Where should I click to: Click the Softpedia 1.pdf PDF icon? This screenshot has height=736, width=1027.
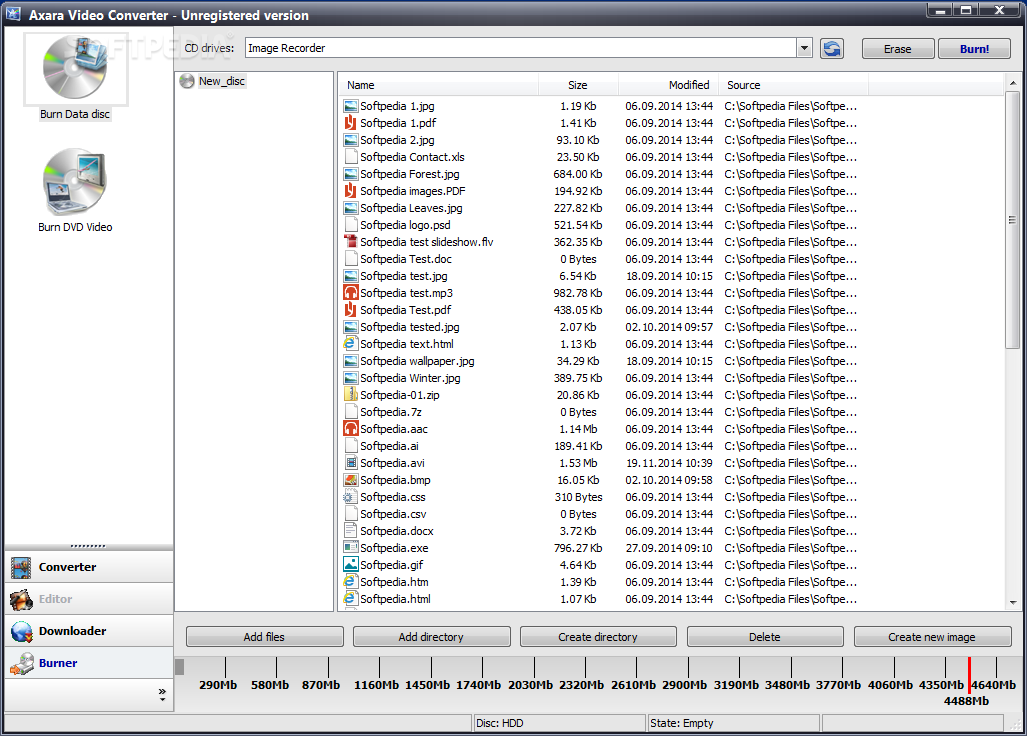[351, 123]
